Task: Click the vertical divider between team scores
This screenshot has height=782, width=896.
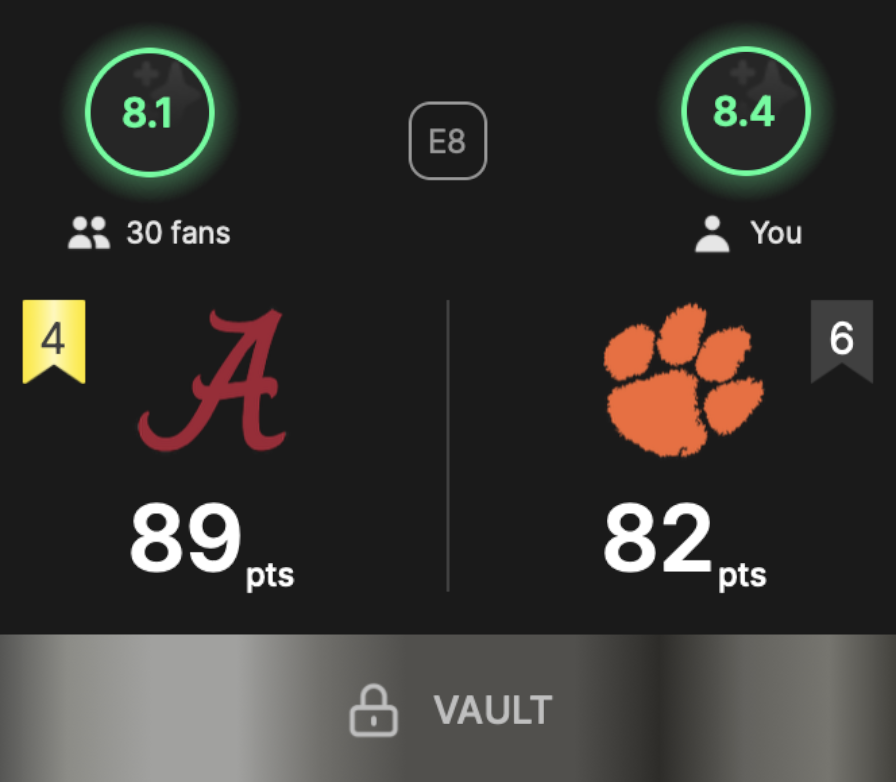Action: tap(448, 446)
